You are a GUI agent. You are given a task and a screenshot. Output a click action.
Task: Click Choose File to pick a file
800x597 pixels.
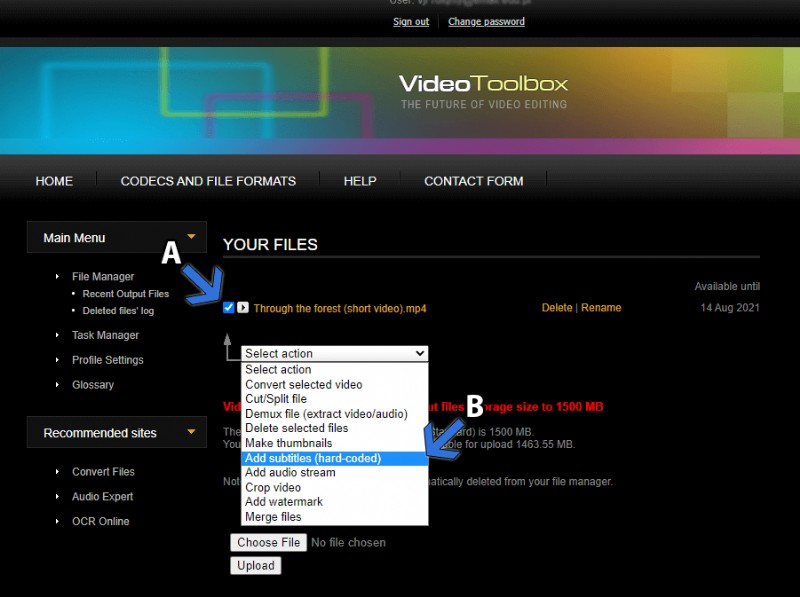268,542
